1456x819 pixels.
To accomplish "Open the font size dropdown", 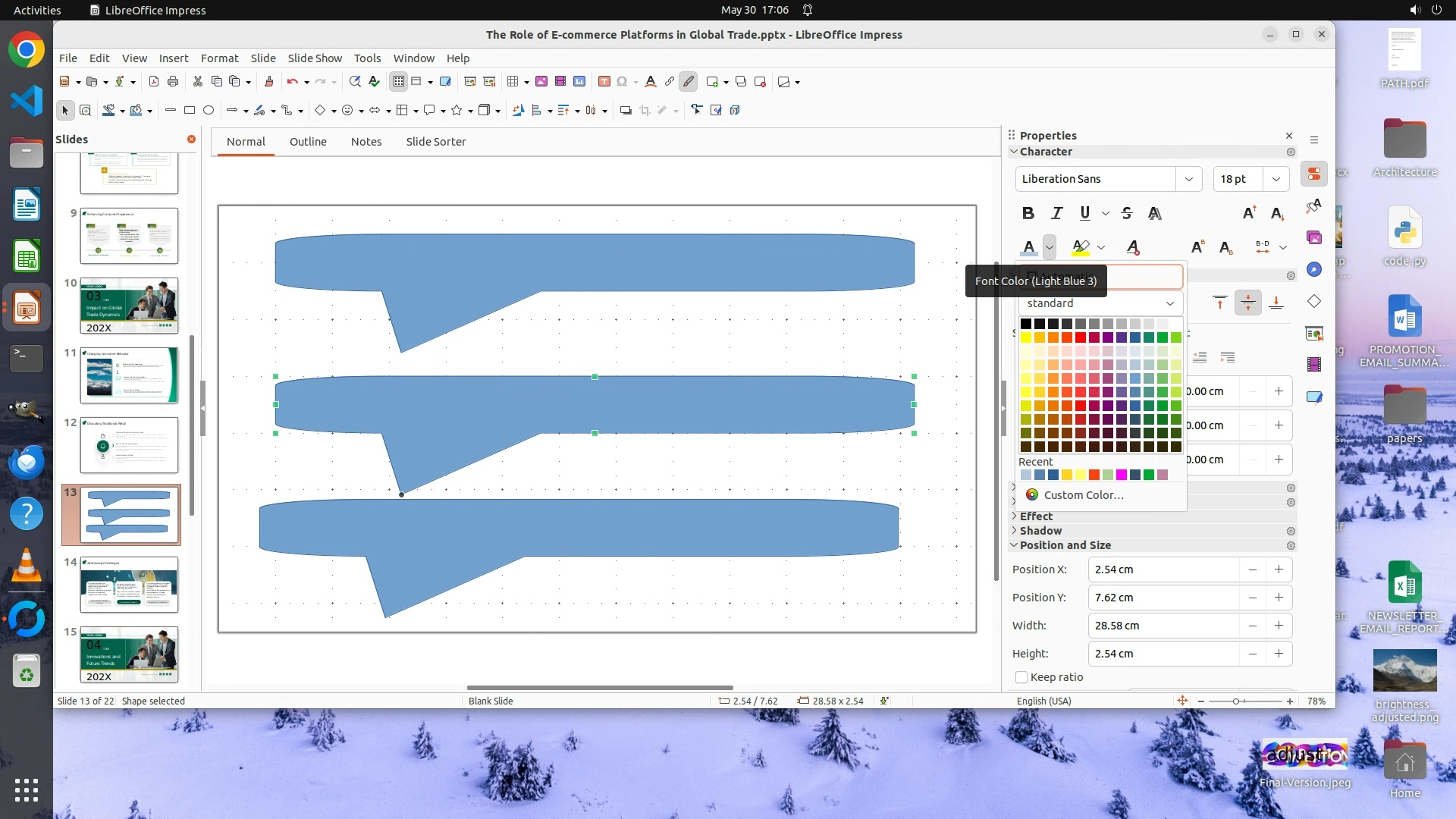I will [x=1276, y=179].
